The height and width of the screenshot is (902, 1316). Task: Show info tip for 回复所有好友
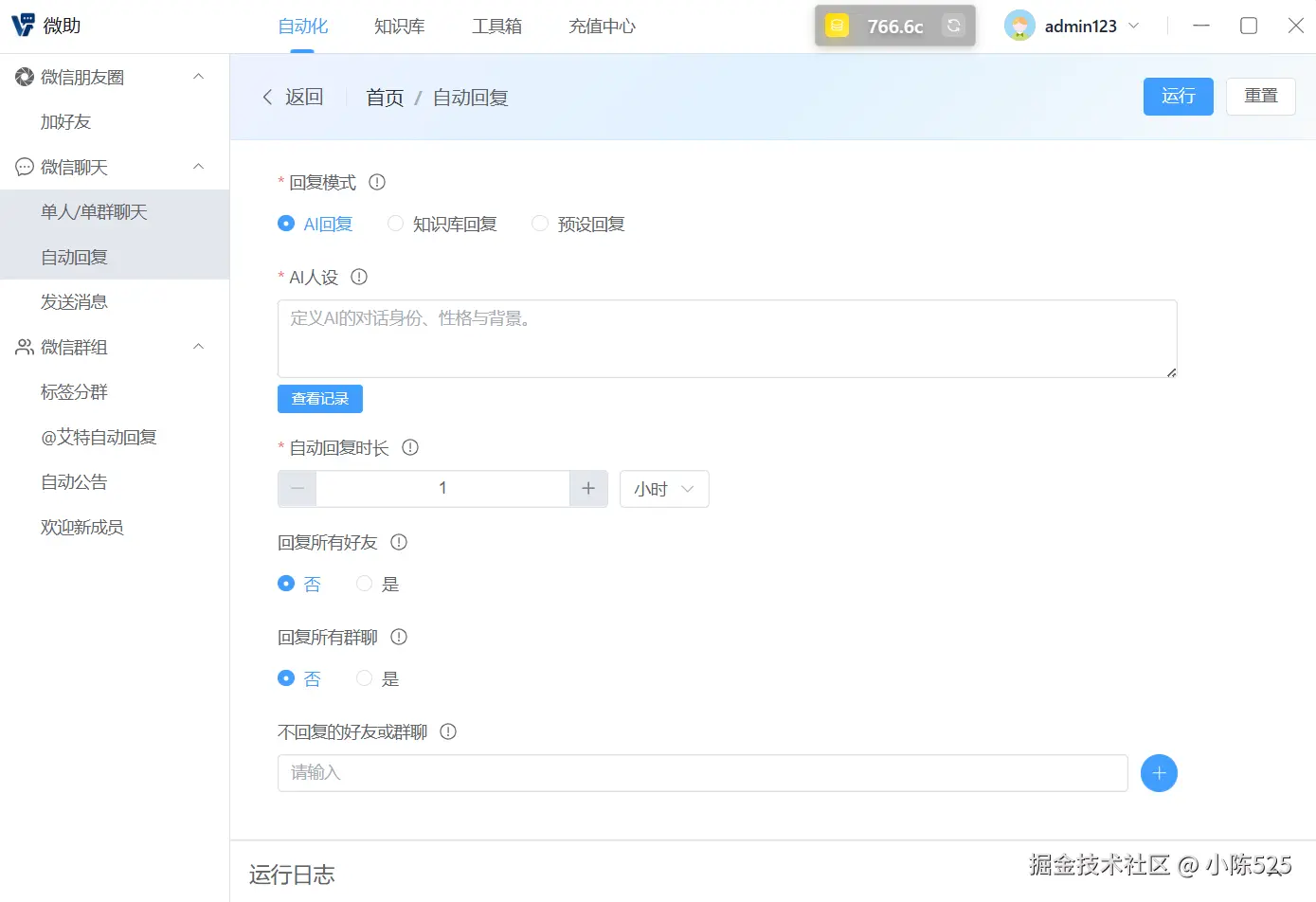click(399, 542)
